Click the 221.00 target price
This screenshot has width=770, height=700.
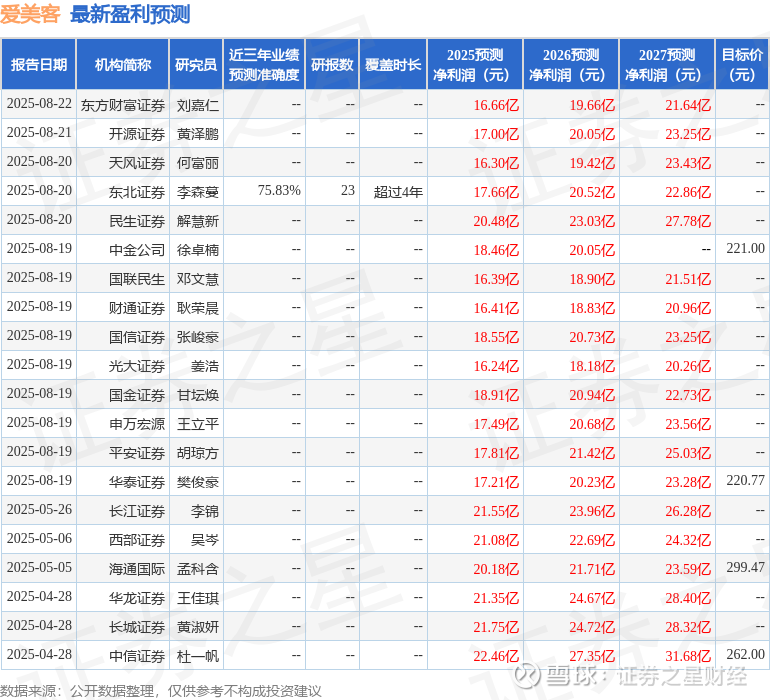tap(745, 249)
